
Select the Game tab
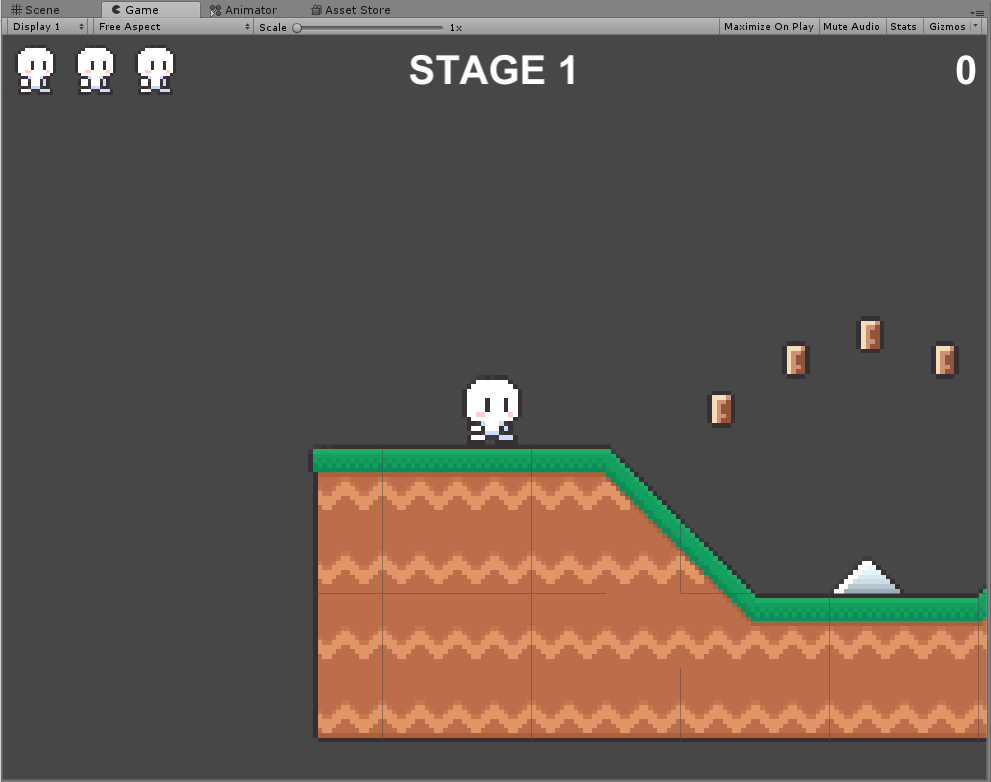[150, 9]
